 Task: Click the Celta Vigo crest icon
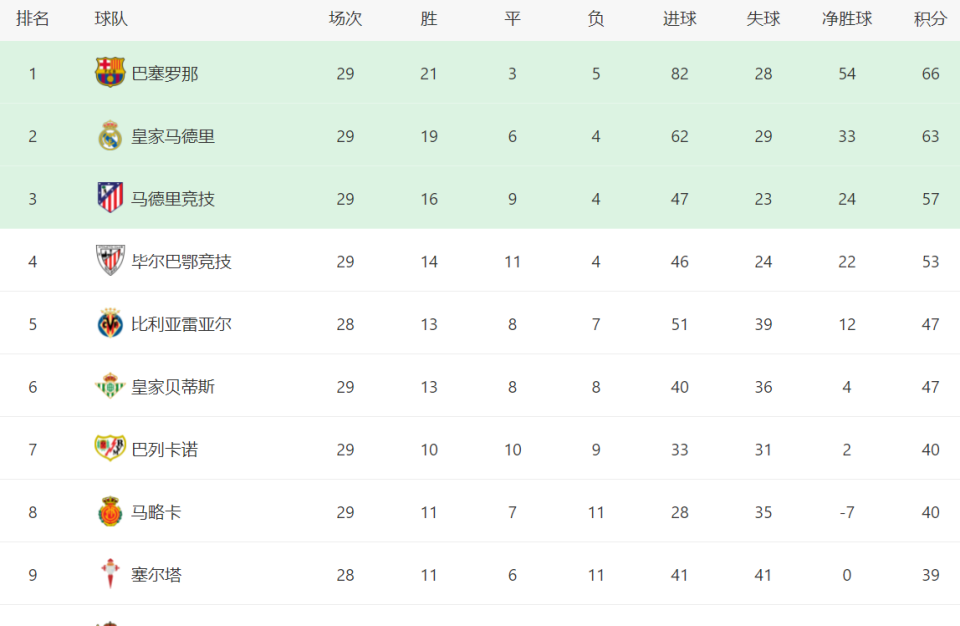110,574
